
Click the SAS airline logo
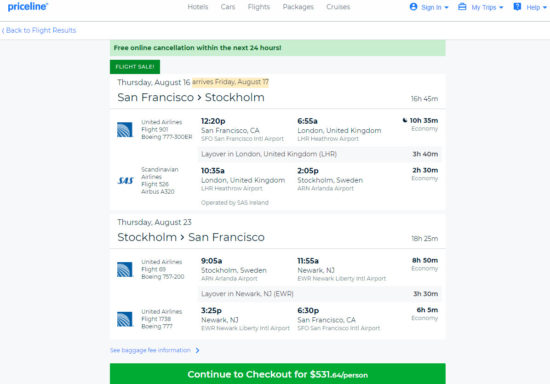pyautogui.click(x=125, y=181)
